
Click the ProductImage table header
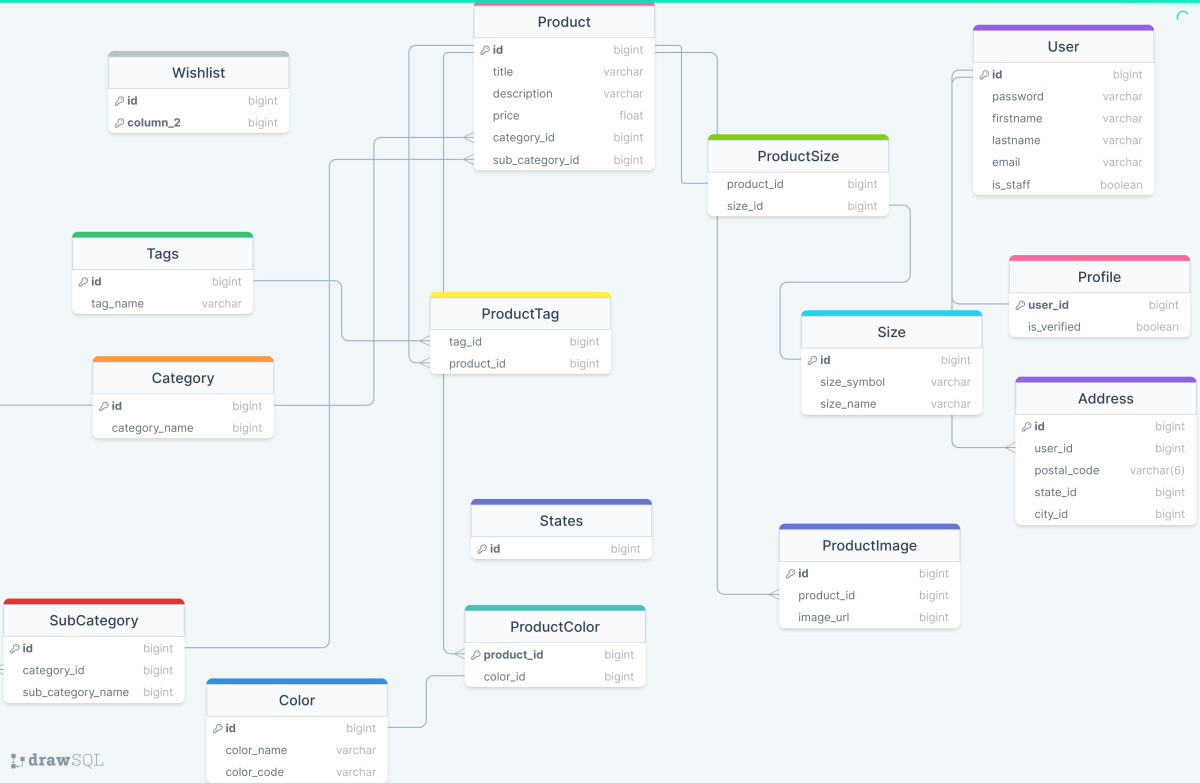[x=869, y=546]
